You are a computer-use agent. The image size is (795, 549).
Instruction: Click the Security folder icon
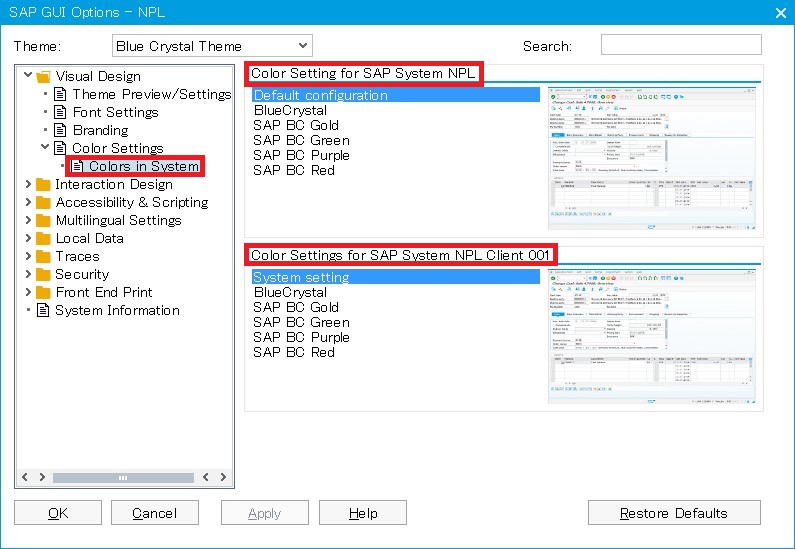point(43,274)
